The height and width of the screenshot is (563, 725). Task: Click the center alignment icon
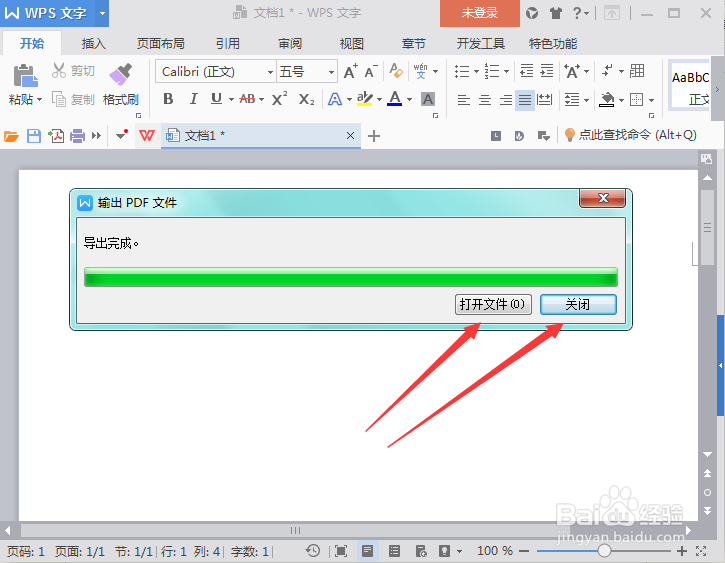485,99
